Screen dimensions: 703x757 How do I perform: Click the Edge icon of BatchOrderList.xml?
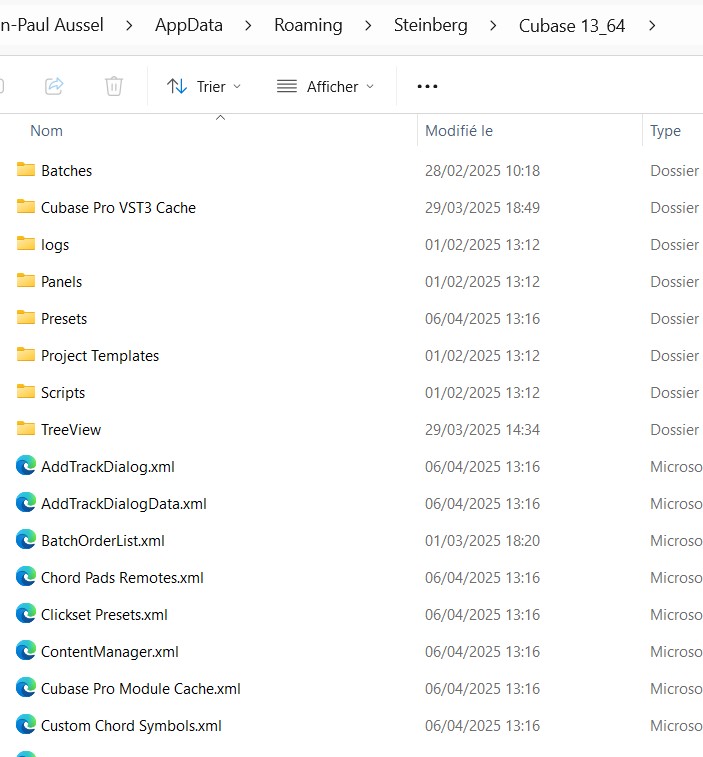coord(26,540)
